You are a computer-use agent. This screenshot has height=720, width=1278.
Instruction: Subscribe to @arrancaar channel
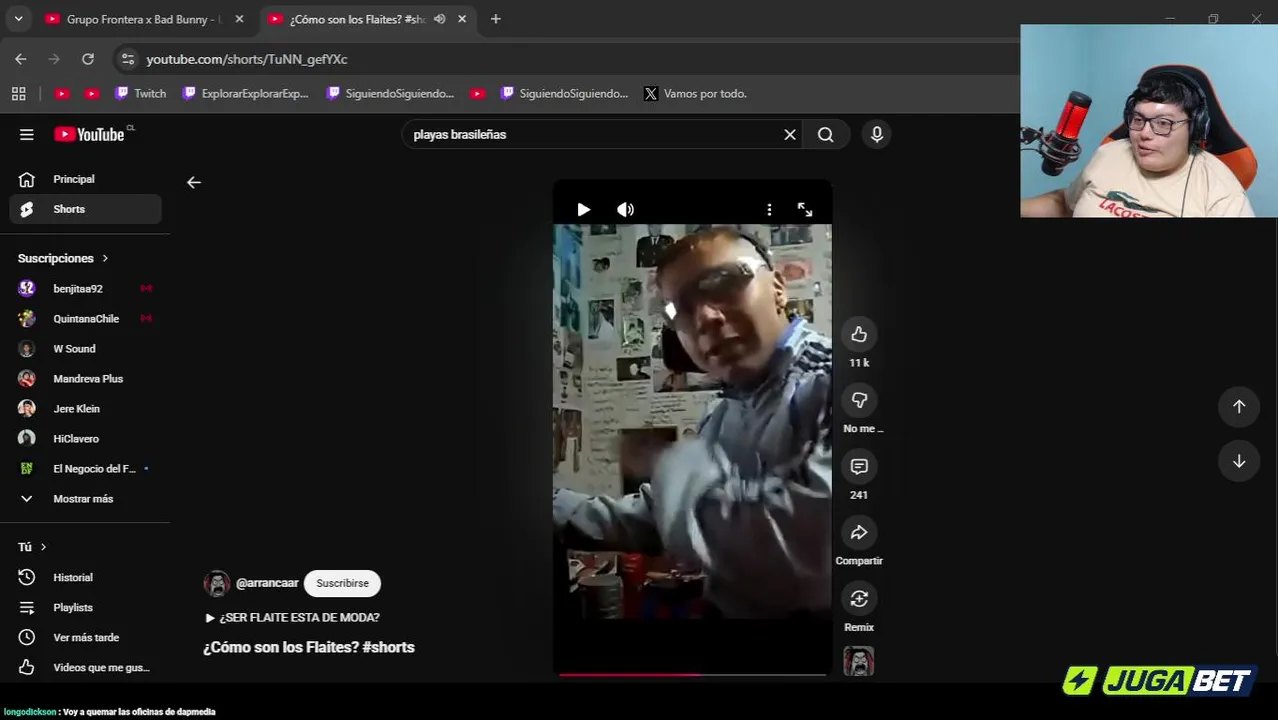(342, 583)
